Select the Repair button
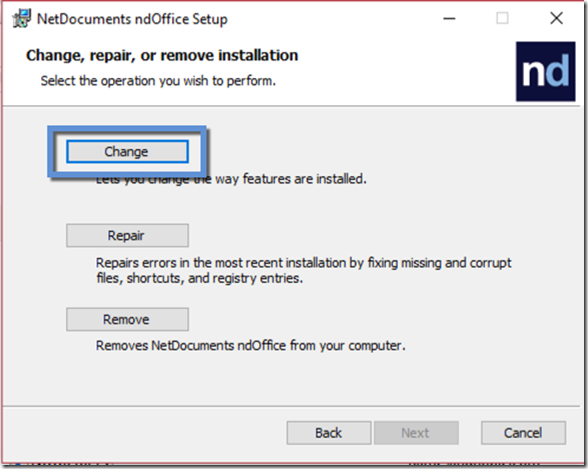 click(127, 235)
